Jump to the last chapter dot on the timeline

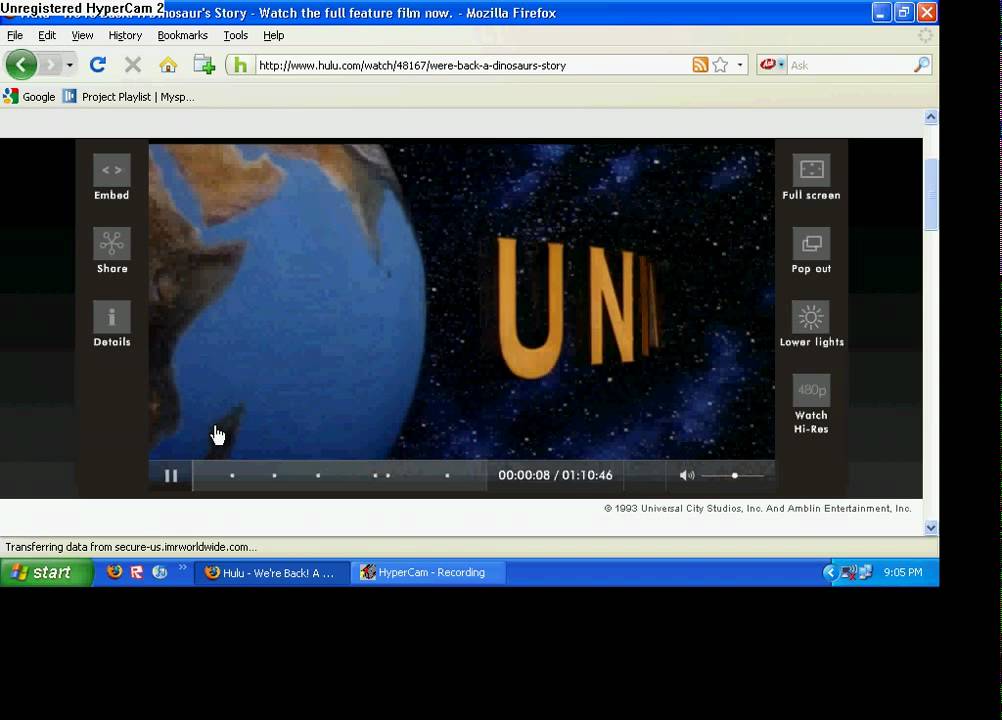tap(447, 475)
